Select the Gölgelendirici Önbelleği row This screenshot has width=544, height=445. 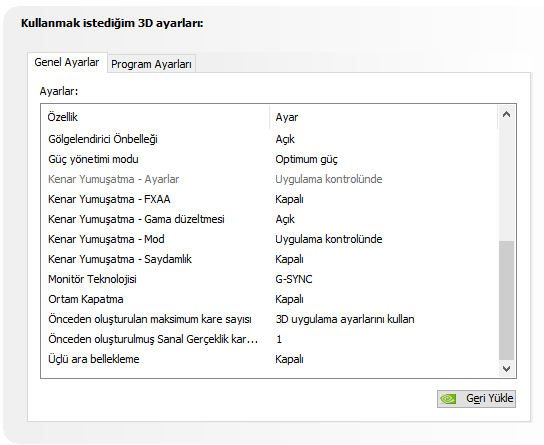270,139
